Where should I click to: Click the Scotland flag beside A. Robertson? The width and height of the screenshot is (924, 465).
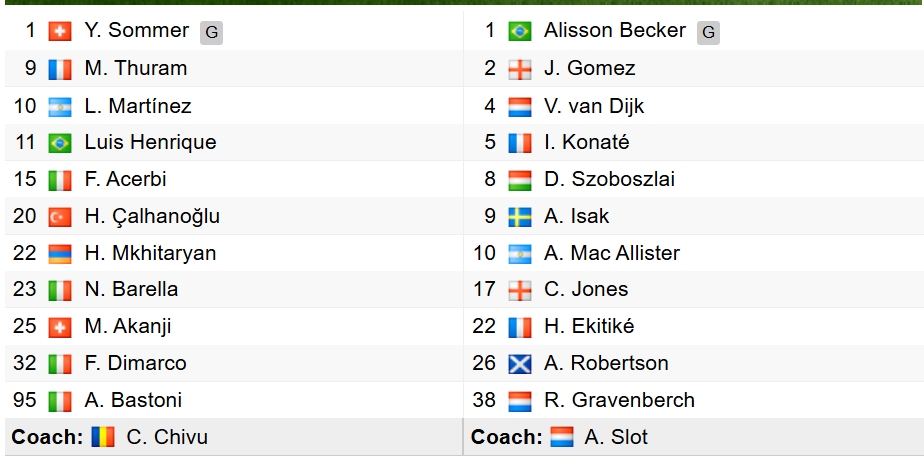(520, 363)
